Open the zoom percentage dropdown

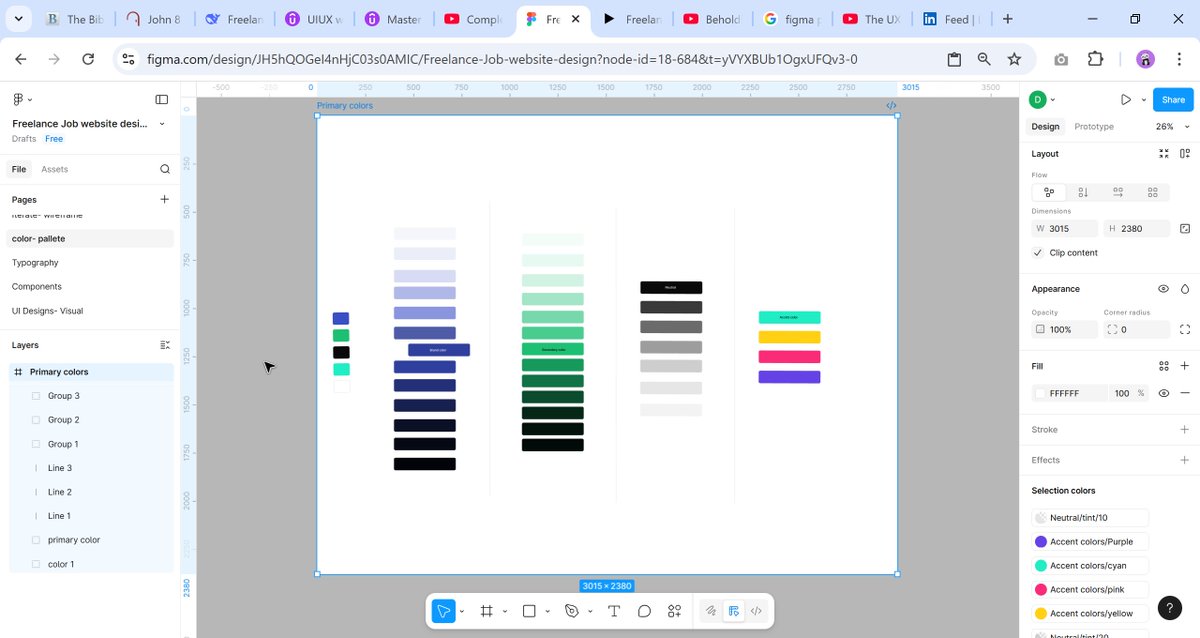click(x=1169, y=127)
